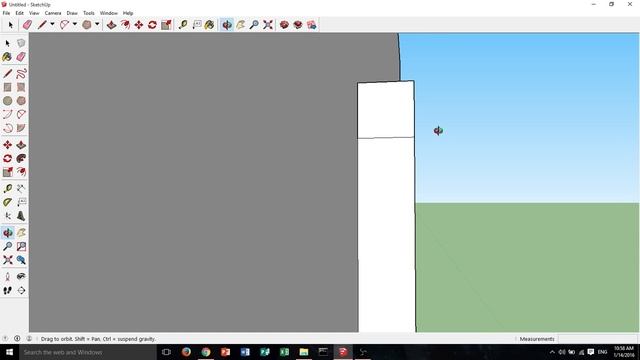The image size is (640, 360).
Task: Select the Walk tool
Action: pyautogui.click(x=7, y=290)
